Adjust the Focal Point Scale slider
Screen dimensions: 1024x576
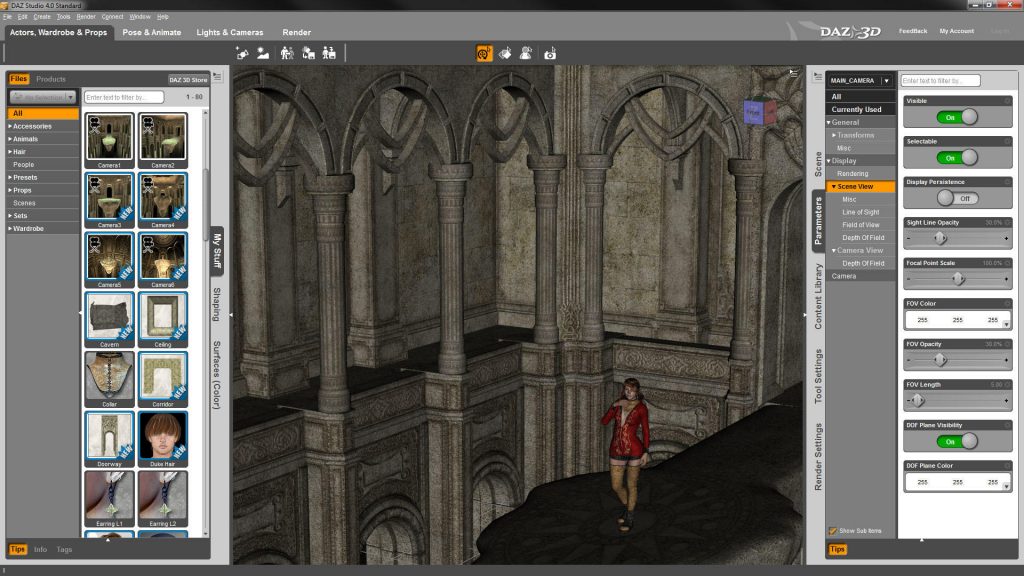[957, 279]
